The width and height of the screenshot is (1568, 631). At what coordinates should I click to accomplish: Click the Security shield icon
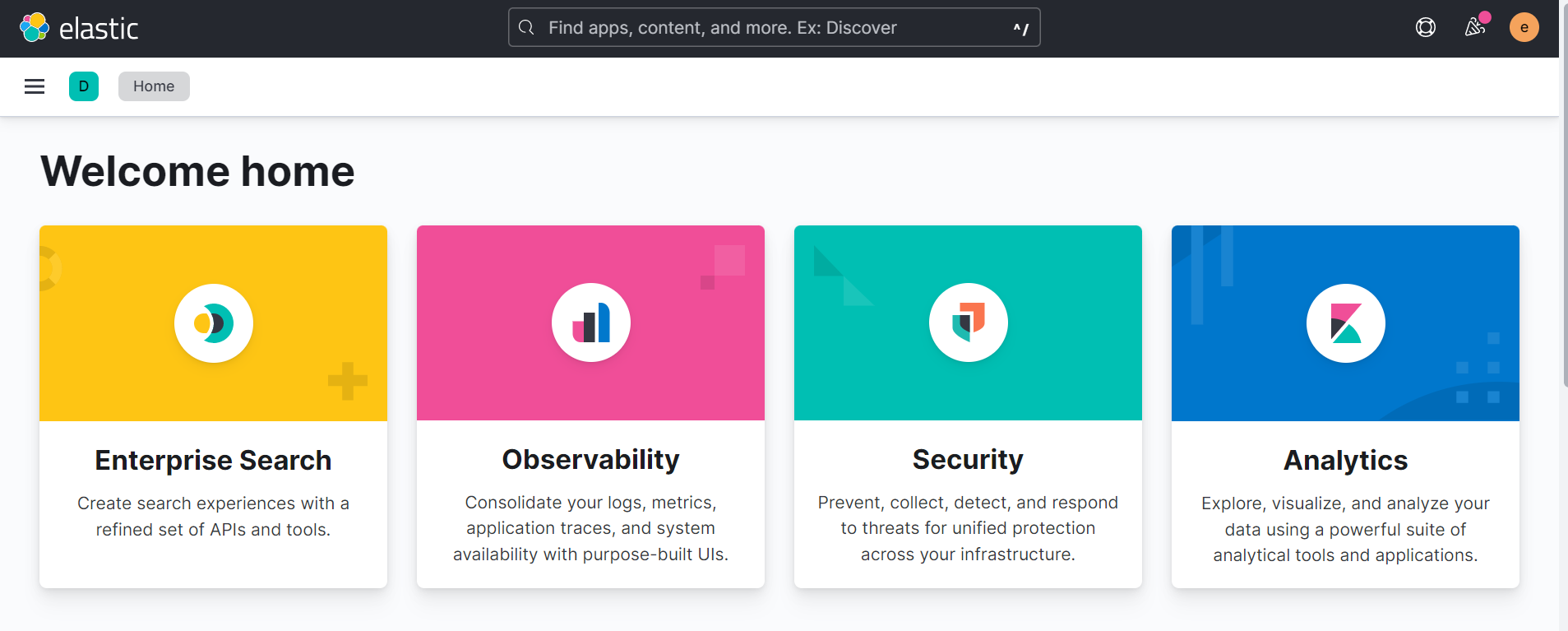[969, 322]
